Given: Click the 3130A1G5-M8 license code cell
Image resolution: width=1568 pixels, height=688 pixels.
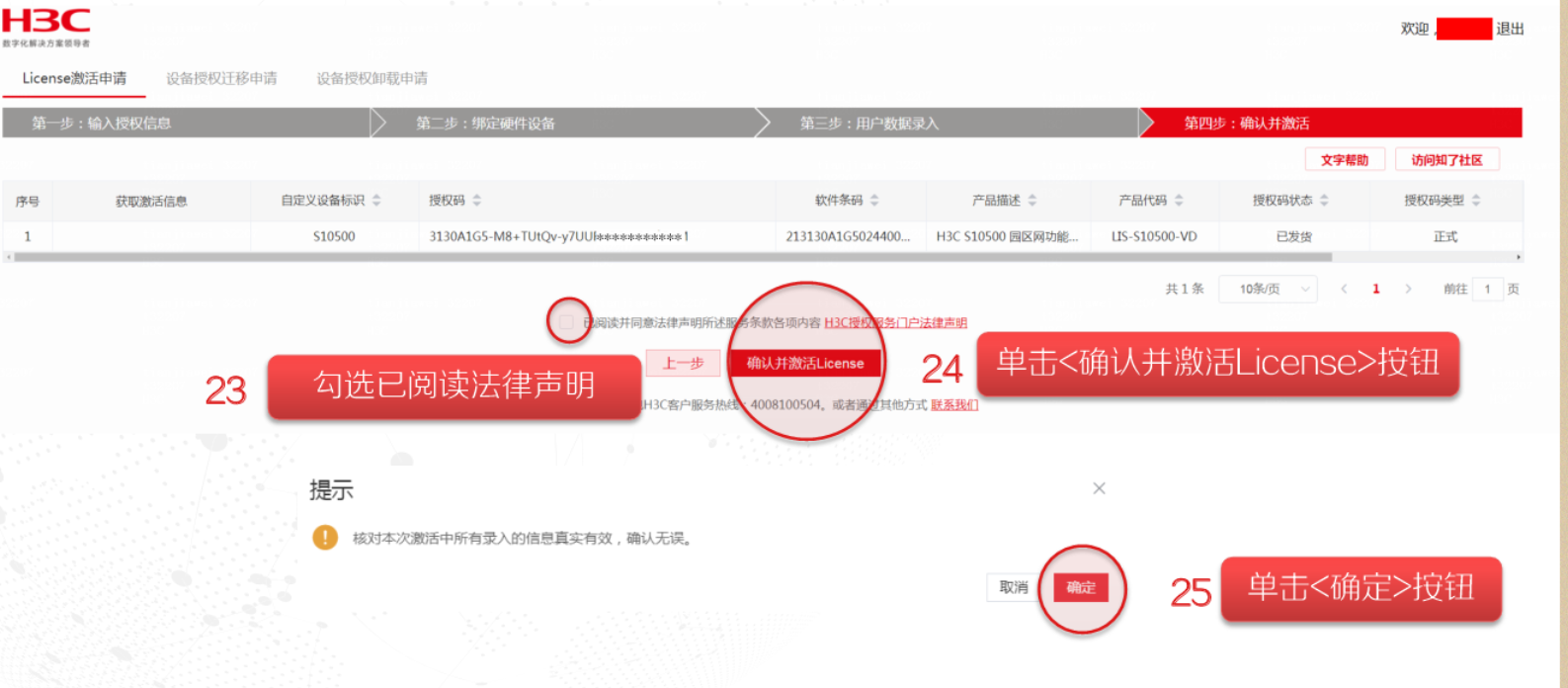Looking at the screenshot, I should tap(558, 236).
